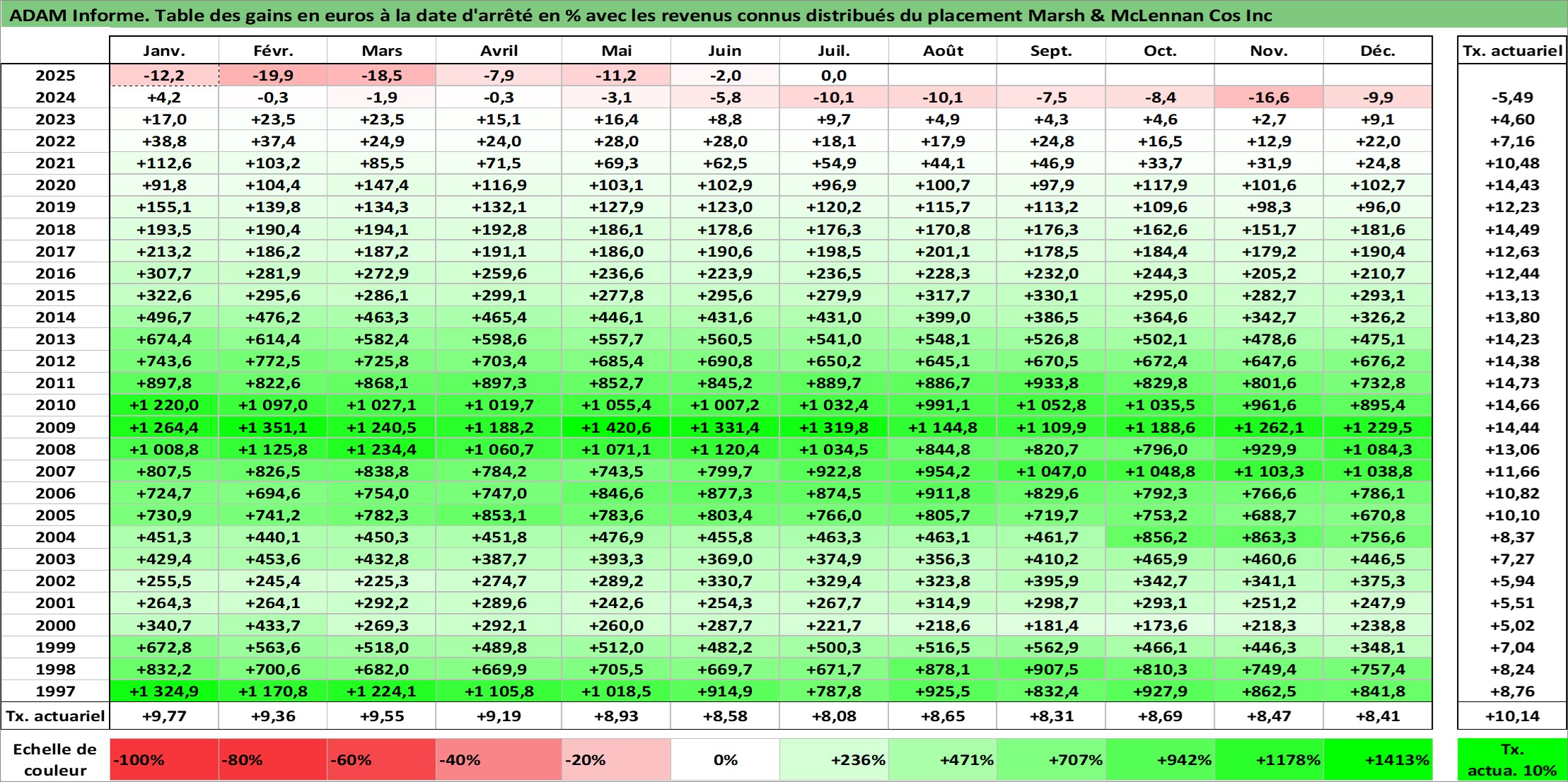Viewport: 1568px width, 782px height.
Task: Click cell +112,6 in January 2021
Action: click(x=164, y=163)
